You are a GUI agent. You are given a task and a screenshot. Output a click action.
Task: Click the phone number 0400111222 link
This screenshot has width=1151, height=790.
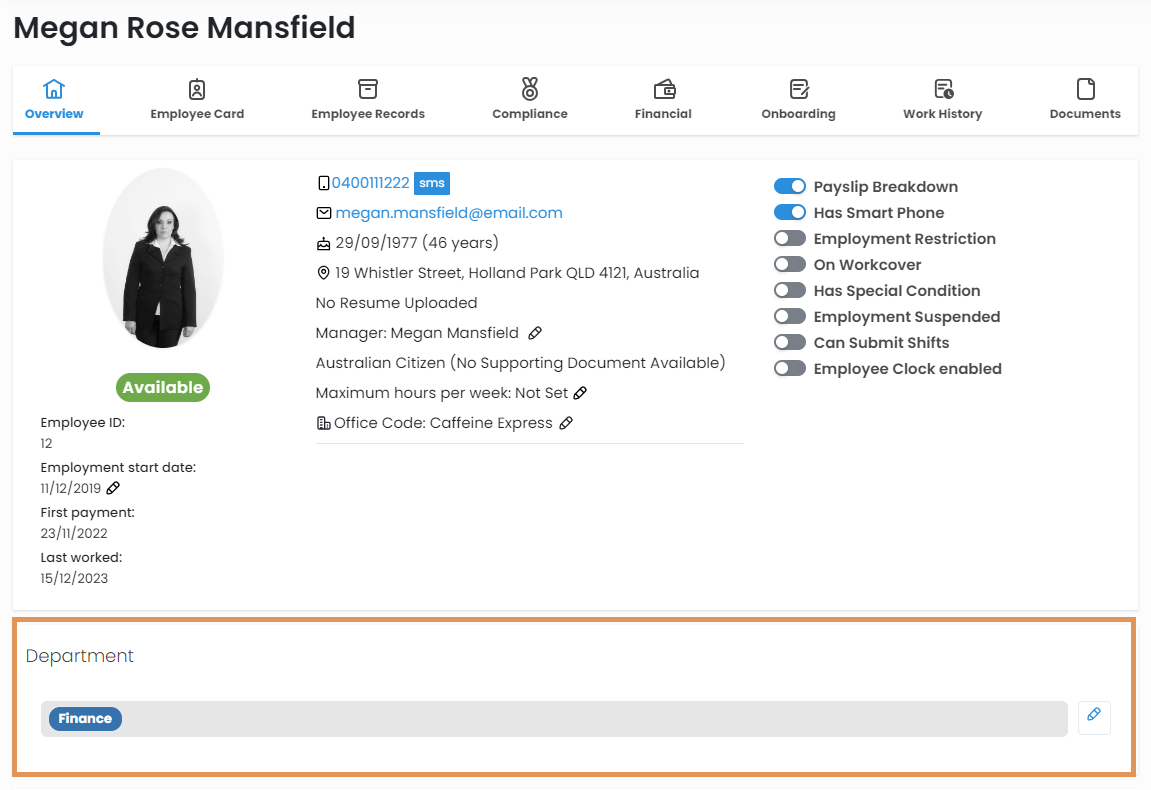point(370,183)
